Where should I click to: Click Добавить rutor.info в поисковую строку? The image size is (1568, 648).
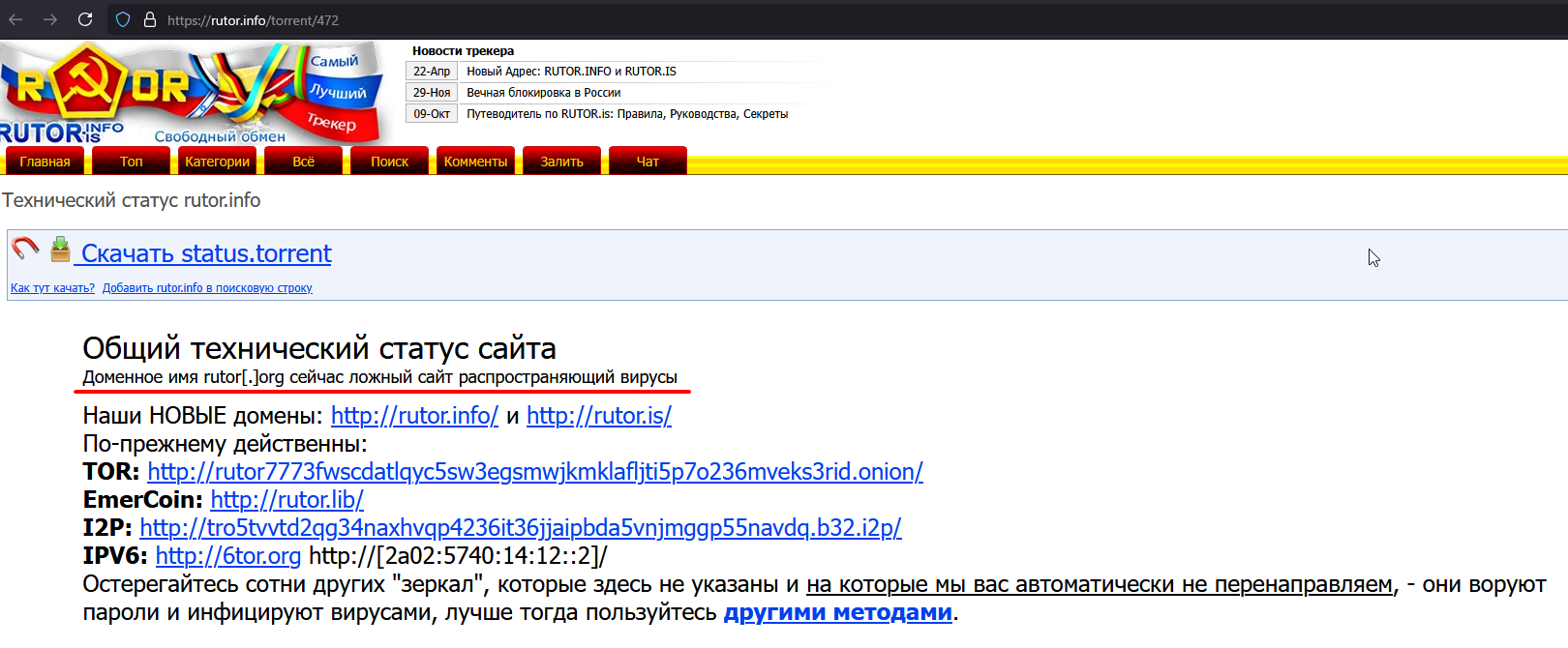(207, 288)
